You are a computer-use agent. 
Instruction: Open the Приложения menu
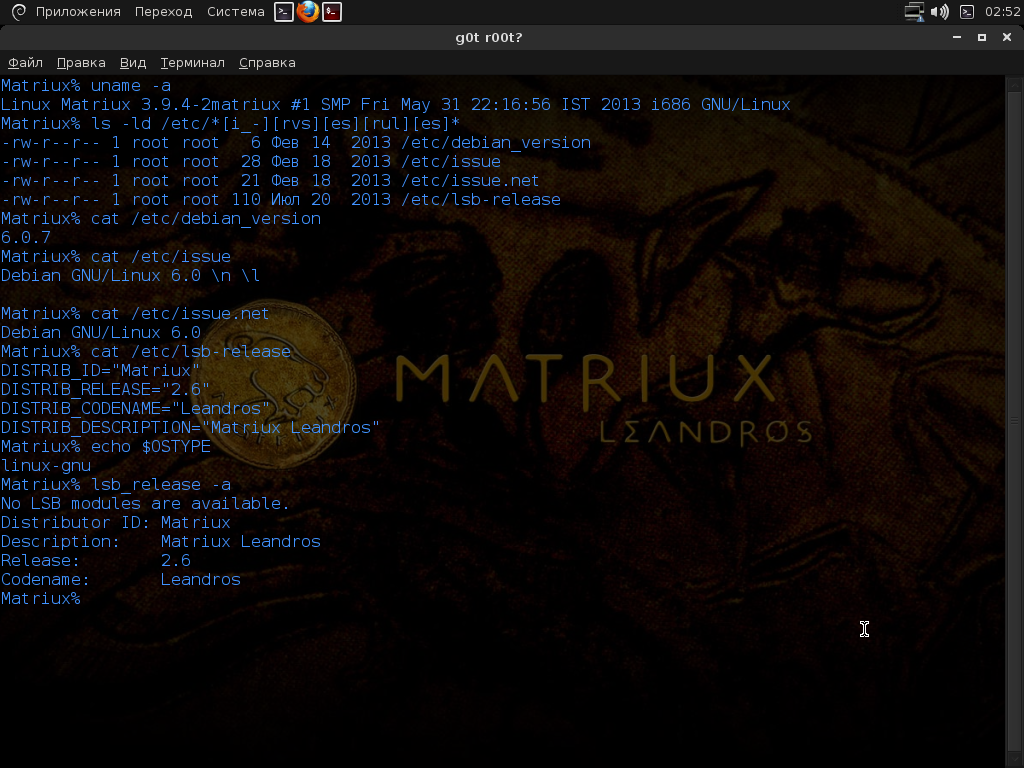point(78,12)
